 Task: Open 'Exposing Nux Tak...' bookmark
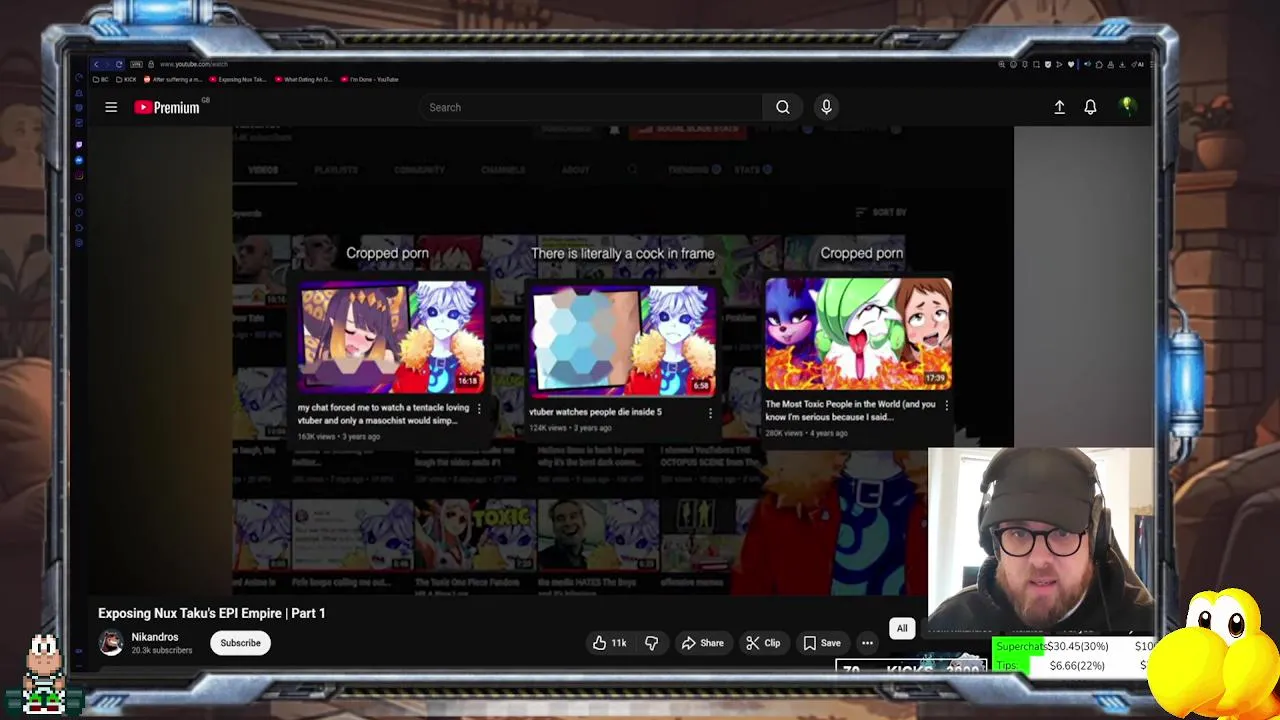point(238,79)
